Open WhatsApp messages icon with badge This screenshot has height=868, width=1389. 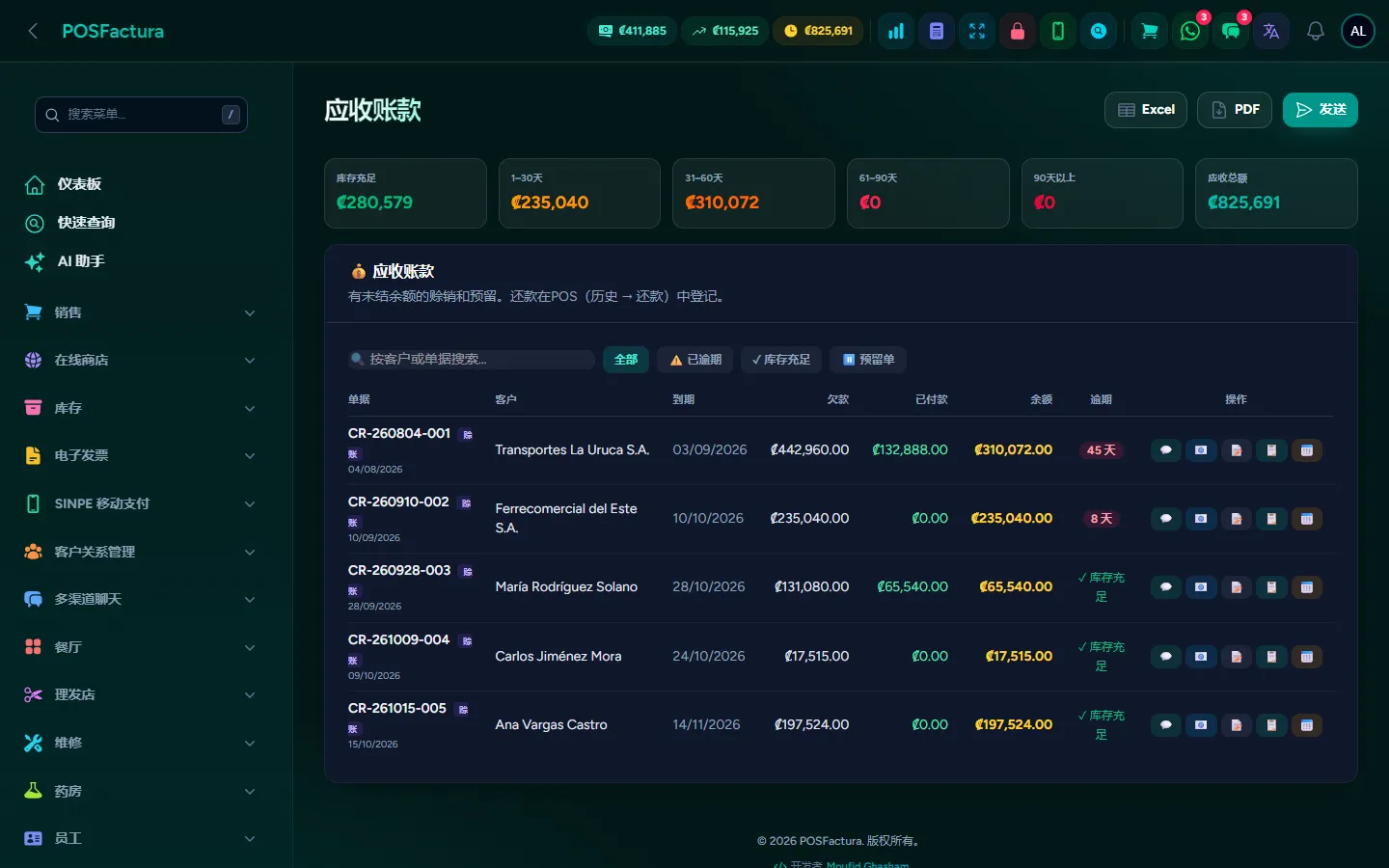coord(1190,31)
